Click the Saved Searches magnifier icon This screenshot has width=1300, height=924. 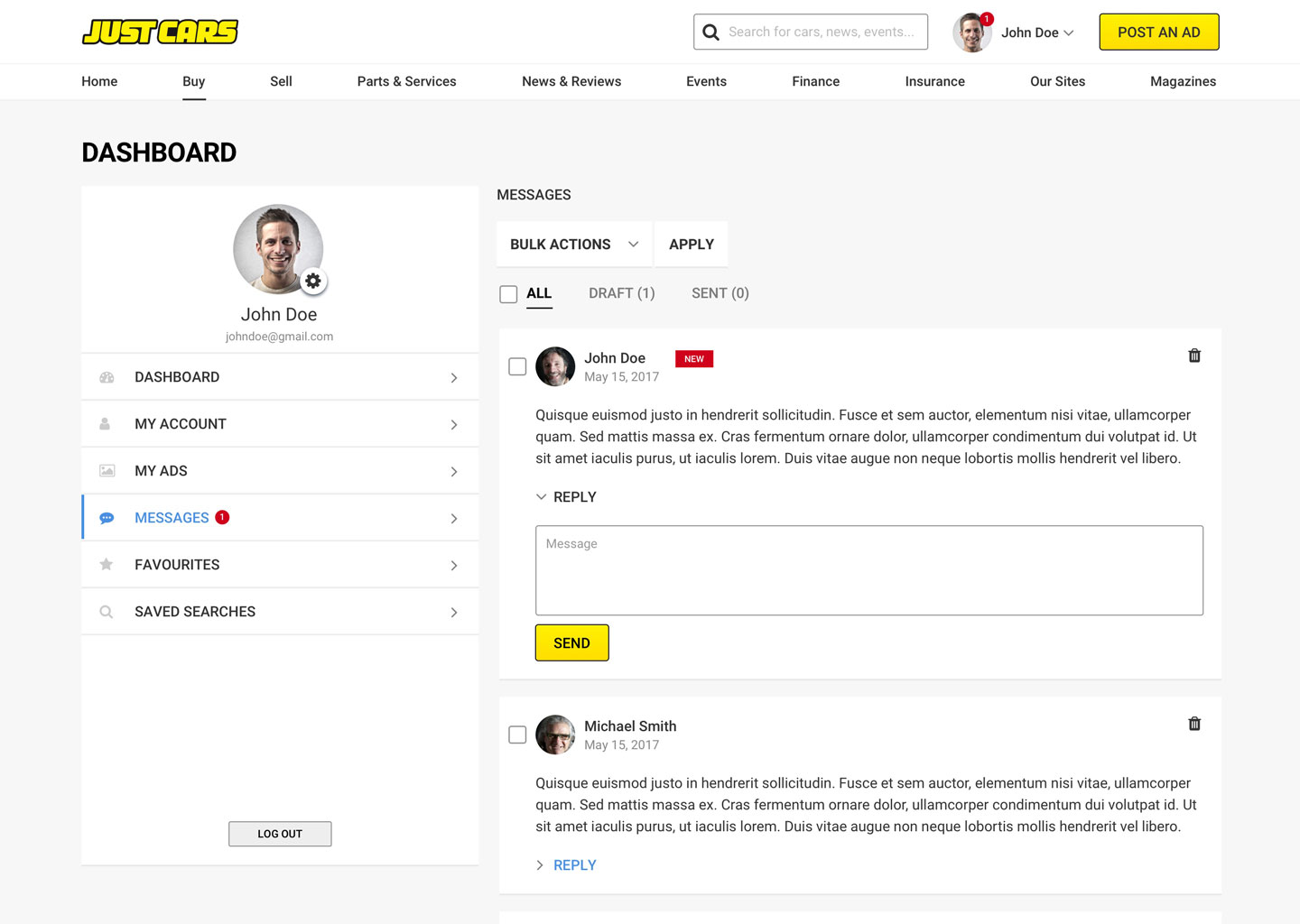point(107,612)
